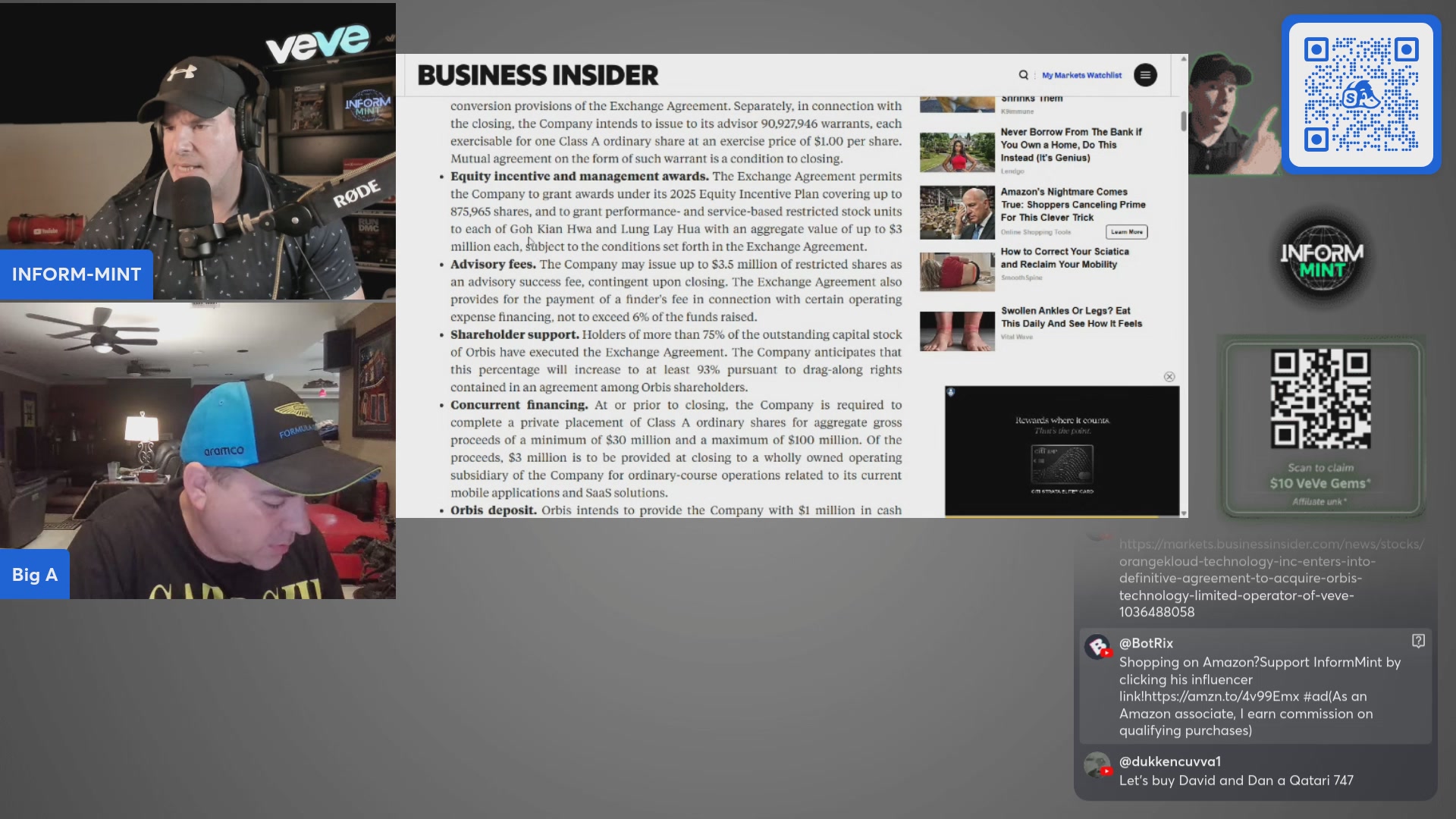Click the Business Insider logo
Image resolution: width=1456 pixels, height=819 pixels.
pyautogui.click(x=538, y=75)
